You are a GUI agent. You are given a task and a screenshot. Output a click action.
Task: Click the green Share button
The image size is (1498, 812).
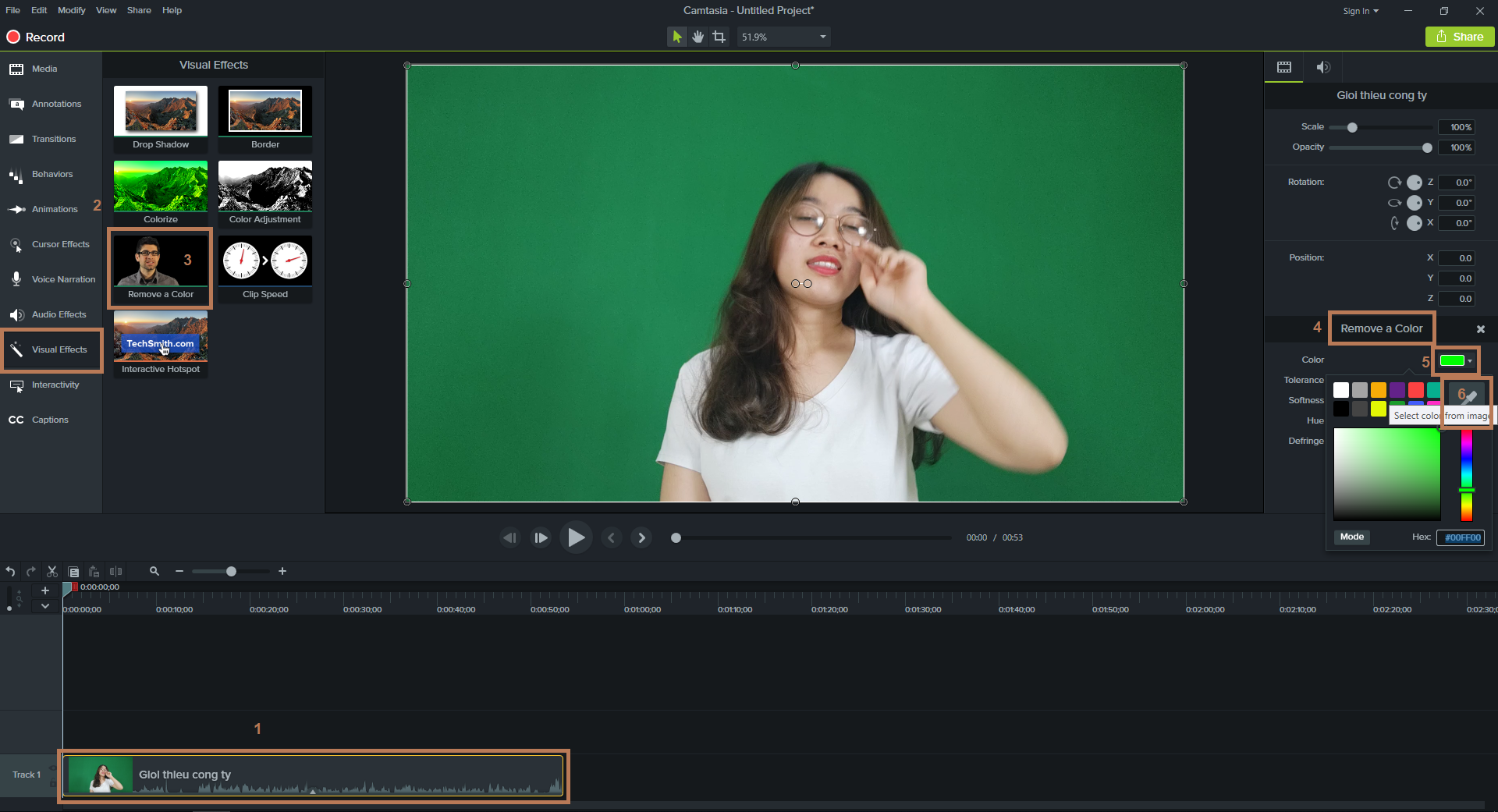1460,37
